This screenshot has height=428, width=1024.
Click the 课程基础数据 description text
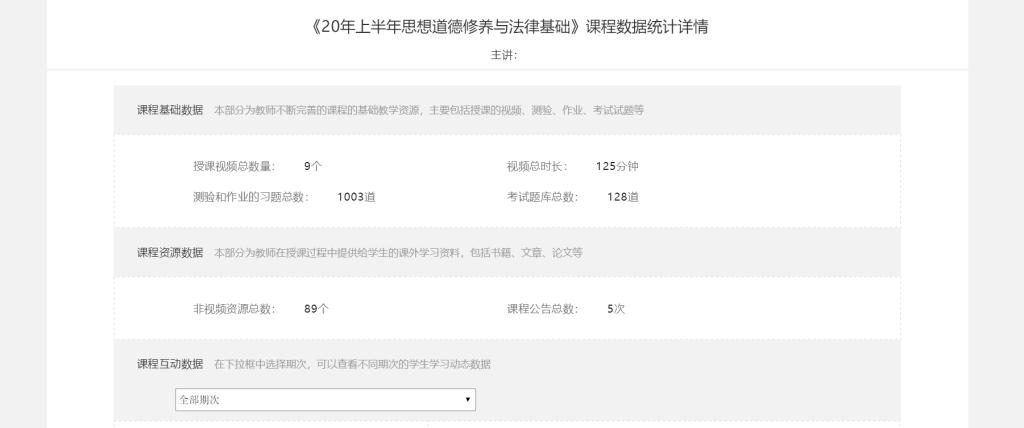429,110
